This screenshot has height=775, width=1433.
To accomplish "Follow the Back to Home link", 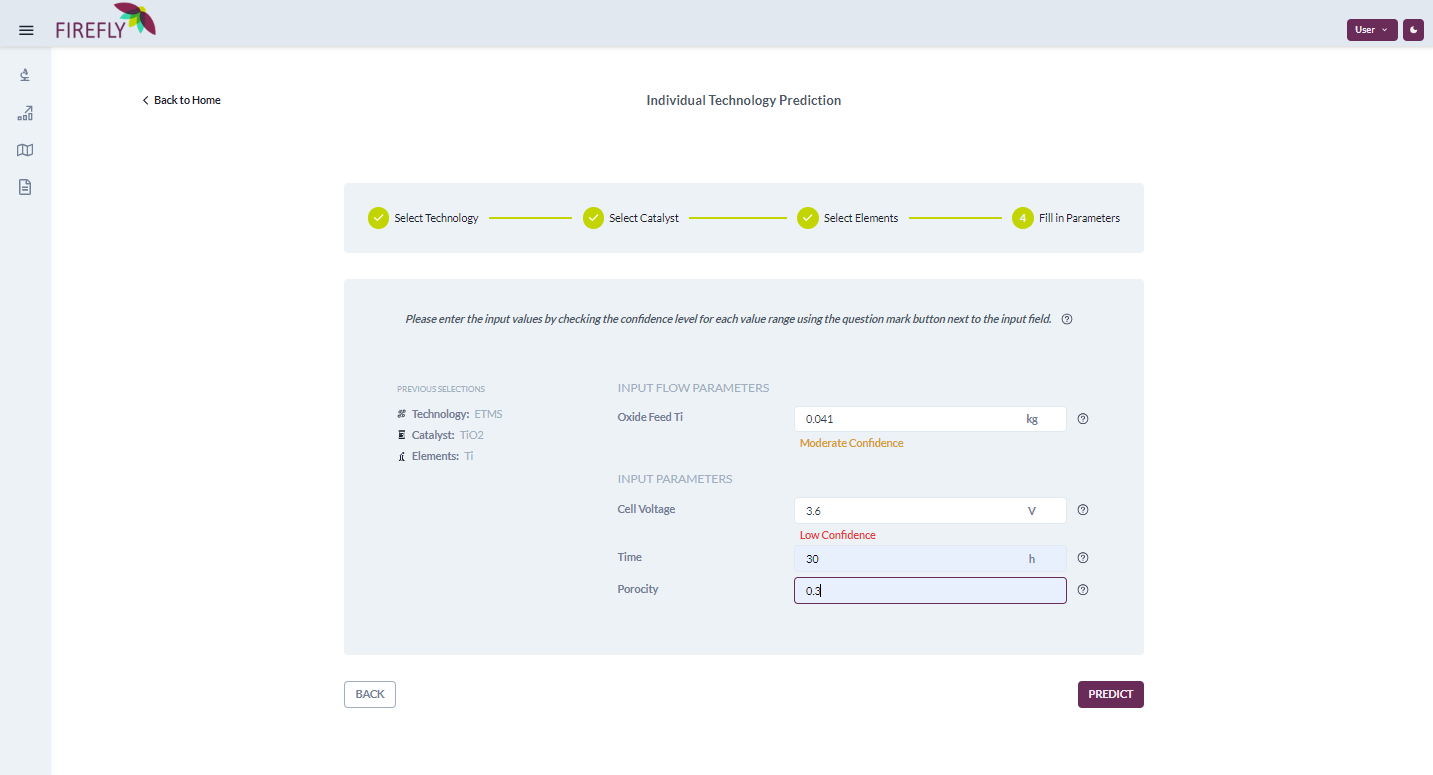I will 181,100.
